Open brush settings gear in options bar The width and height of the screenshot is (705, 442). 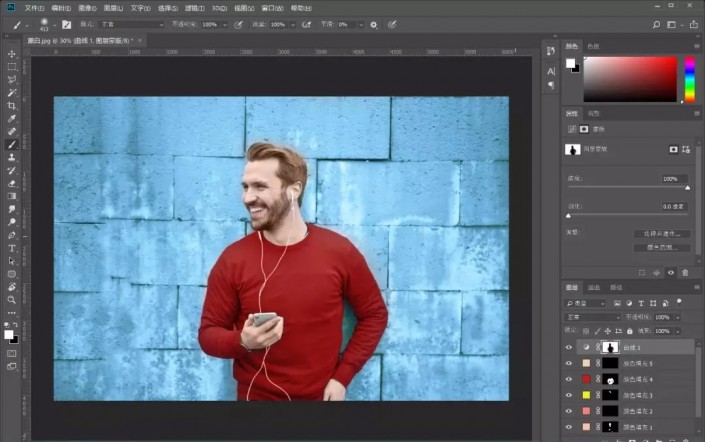tap(374, 24)
